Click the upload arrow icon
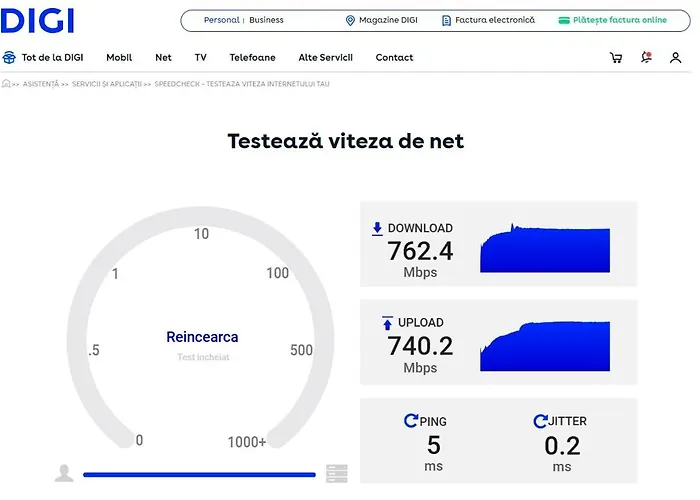Screen dimensions: 700x500 [x=387, y=323]
